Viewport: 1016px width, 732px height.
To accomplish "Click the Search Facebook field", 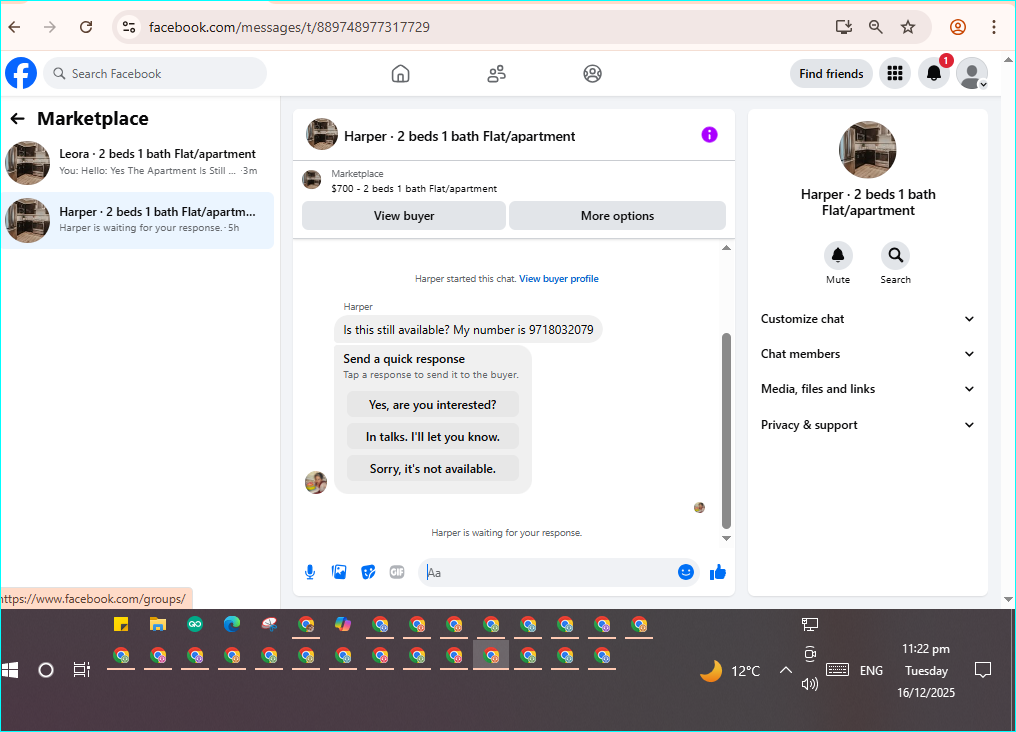I will tap(156, 74).
